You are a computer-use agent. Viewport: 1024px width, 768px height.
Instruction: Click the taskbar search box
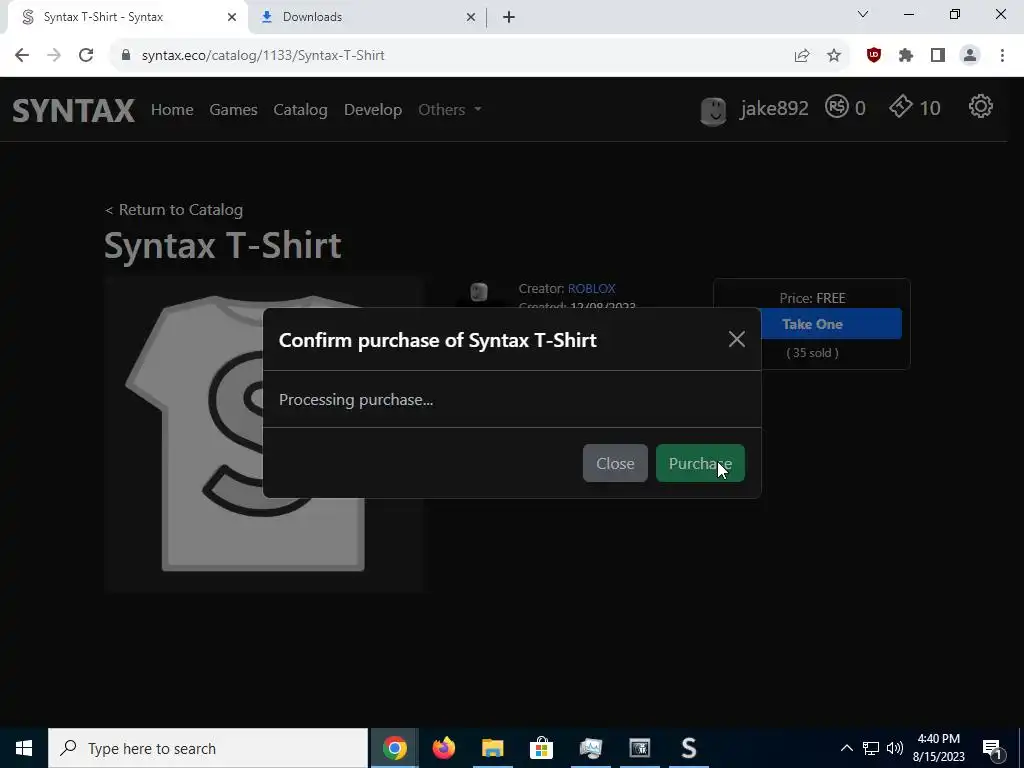pyautogui.click(x=208, y=748)
